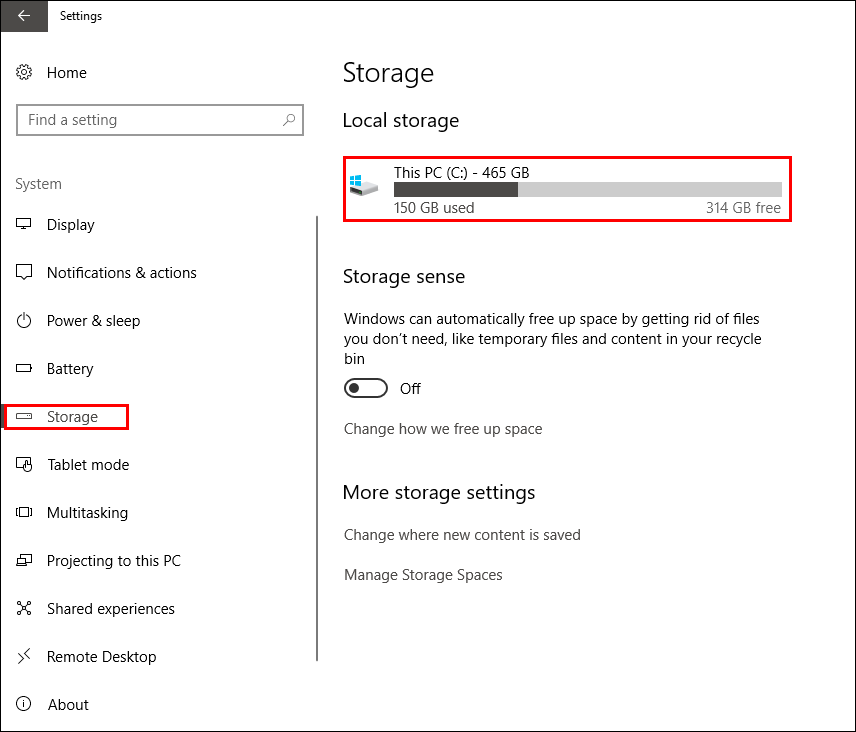Click the sidebar vertical scrollbar
Image resolution: width=856 pixels, height=732 pixels.
317,438
